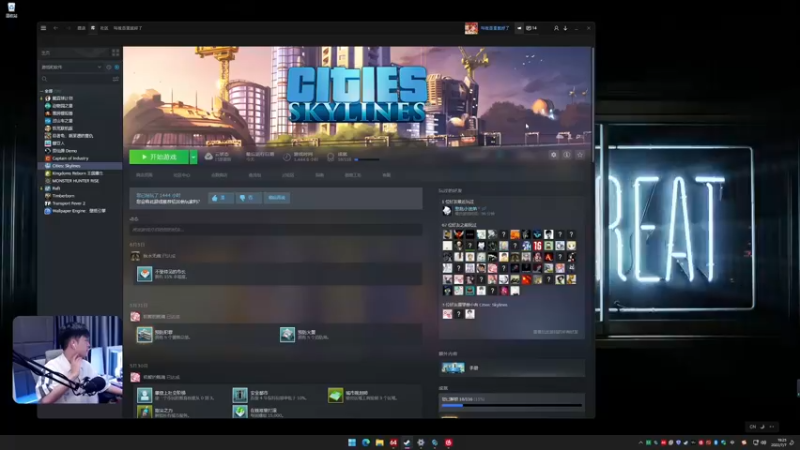The image size is (800, 450).
Task: Open the 客服 support tab
Action: (x=386, y=175)
